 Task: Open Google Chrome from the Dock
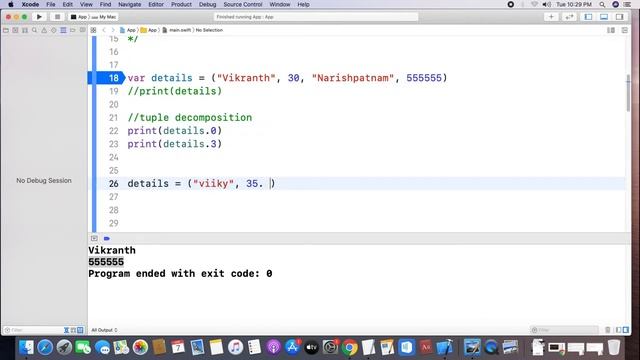(349, 347)
